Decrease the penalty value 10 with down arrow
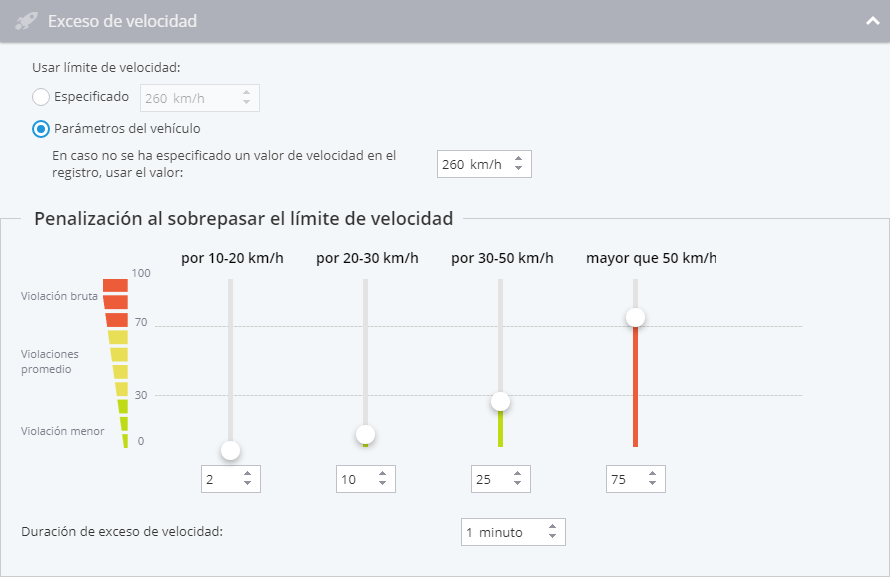 point(383,483)
